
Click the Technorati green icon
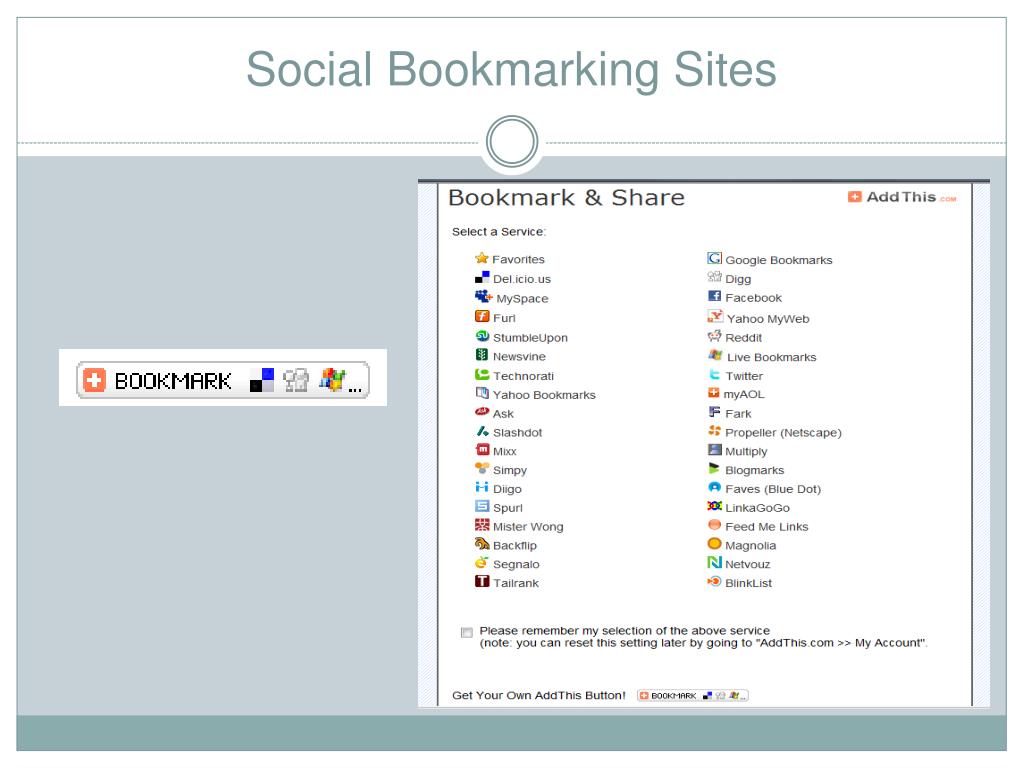(x=482, y=374)
